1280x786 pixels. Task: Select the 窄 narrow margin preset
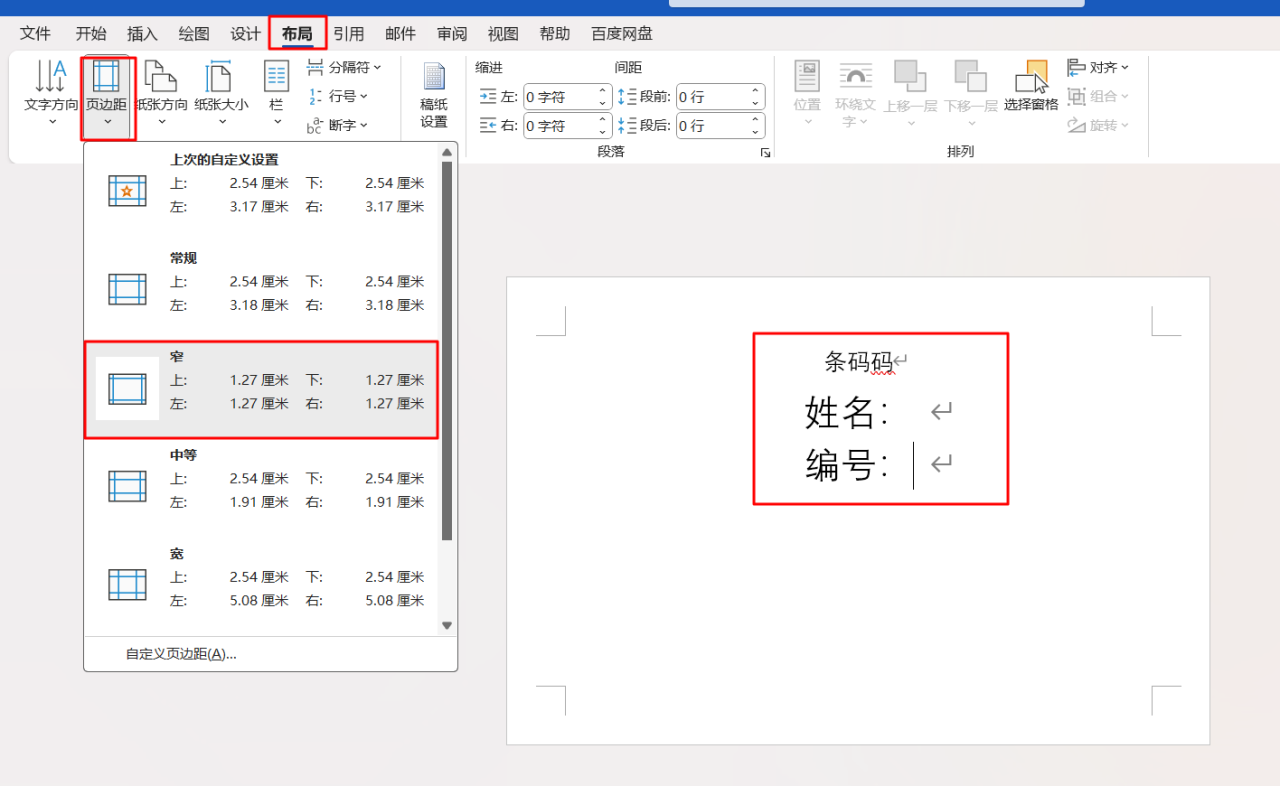click(x=262, y=388)
